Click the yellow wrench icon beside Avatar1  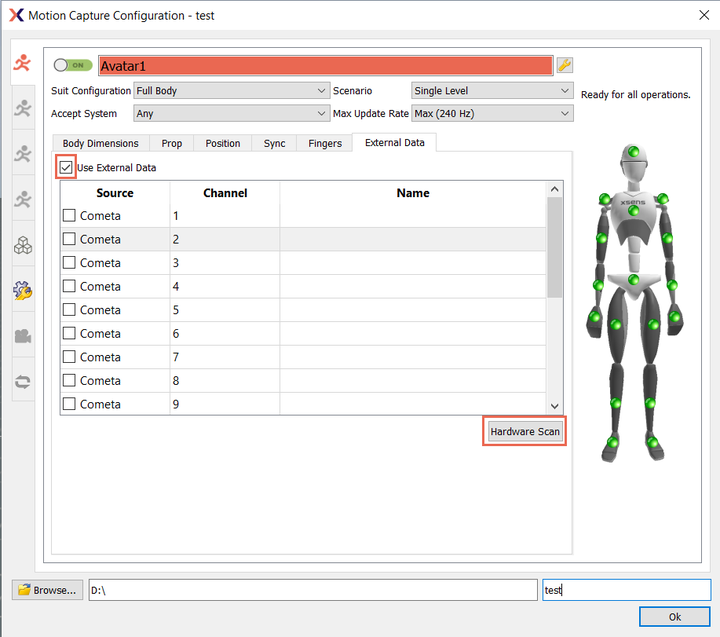pyautogui.click(x=564, y=65)
